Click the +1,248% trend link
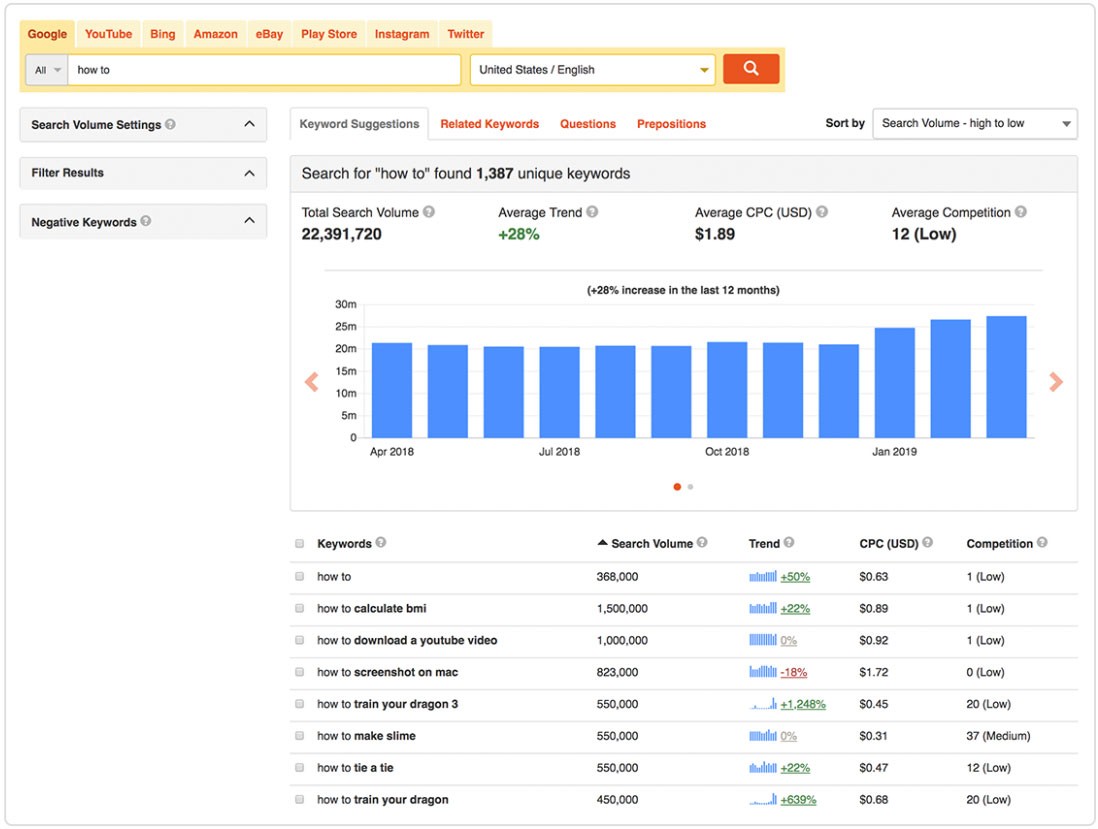Image resolution: width=1098 pixels, height=829 pixels. 803,704
